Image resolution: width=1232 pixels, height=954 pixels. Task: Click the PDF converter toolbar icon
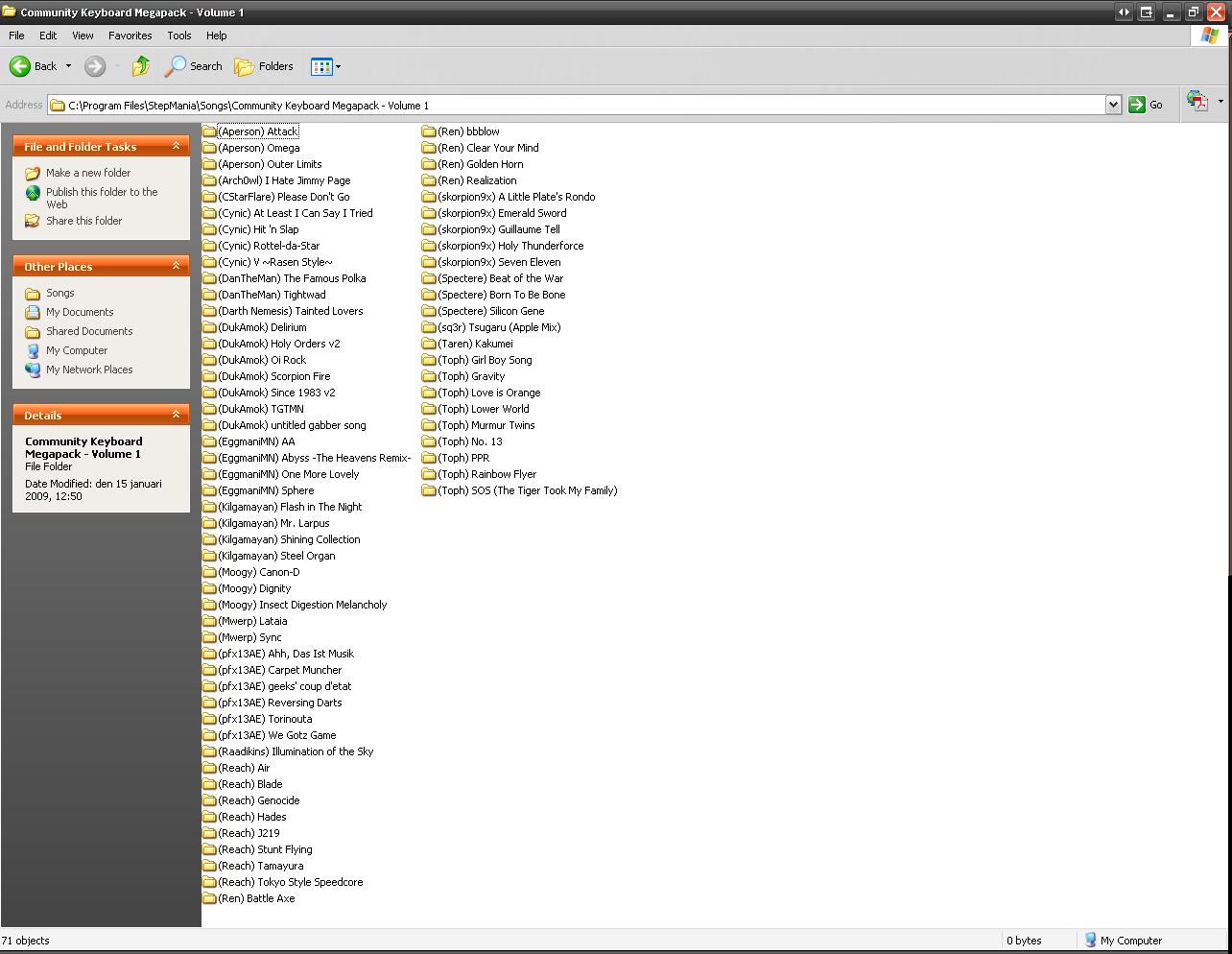pos(1196,101)
